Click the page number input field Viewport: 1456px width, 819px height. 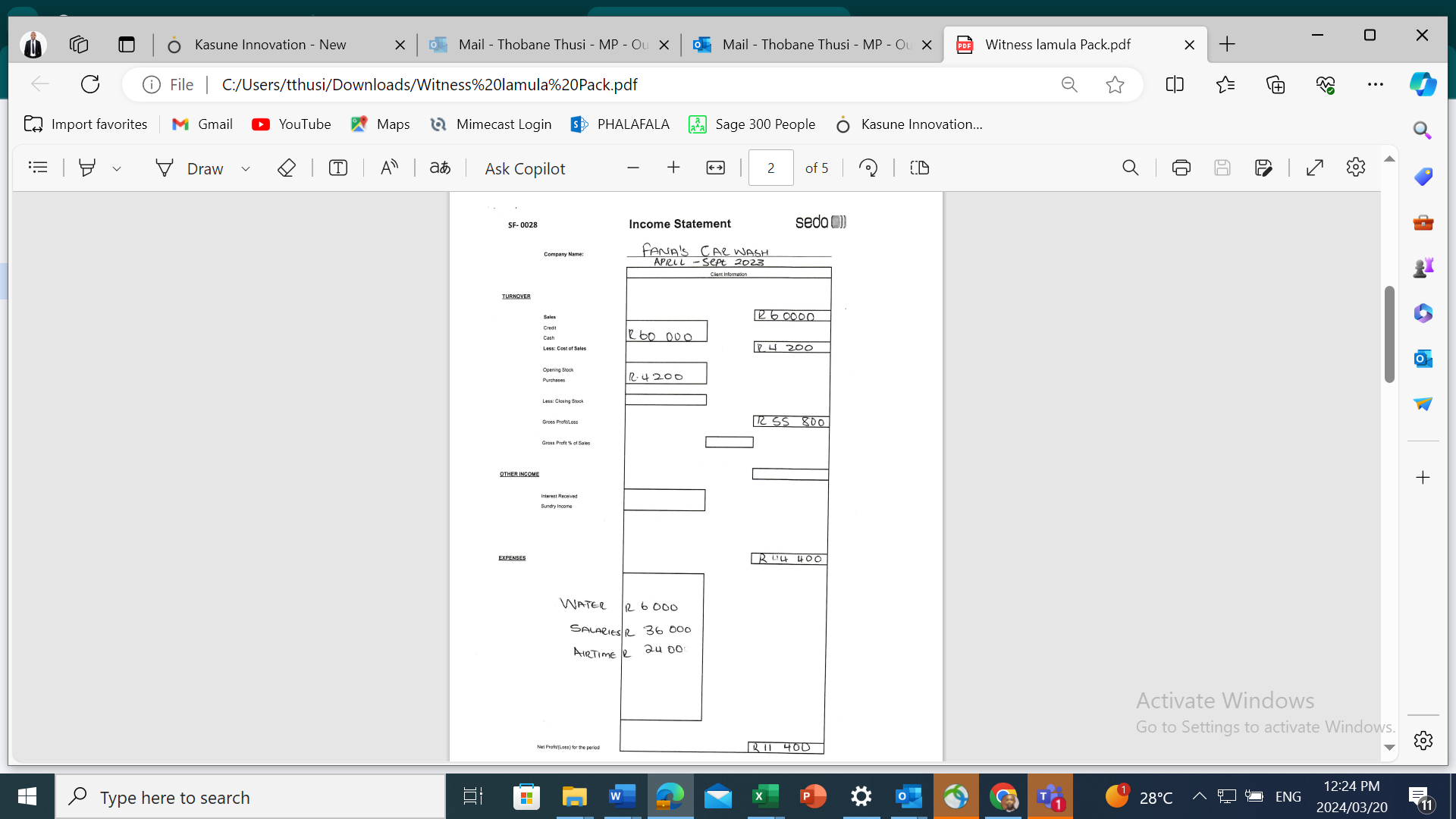[770, 168]
